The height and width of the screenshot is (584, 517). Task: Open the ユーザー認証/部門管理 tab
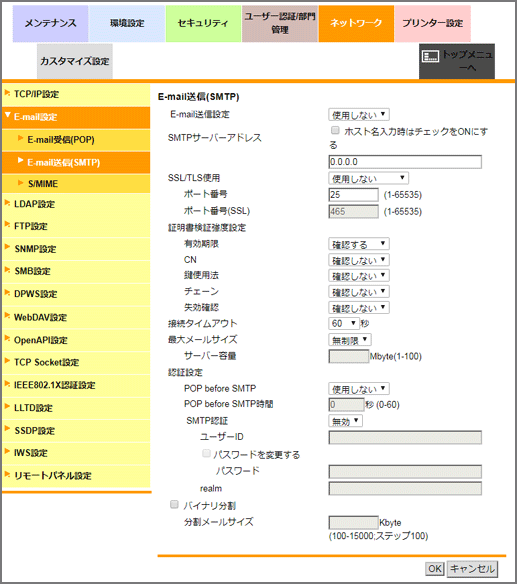coord(280,23)
